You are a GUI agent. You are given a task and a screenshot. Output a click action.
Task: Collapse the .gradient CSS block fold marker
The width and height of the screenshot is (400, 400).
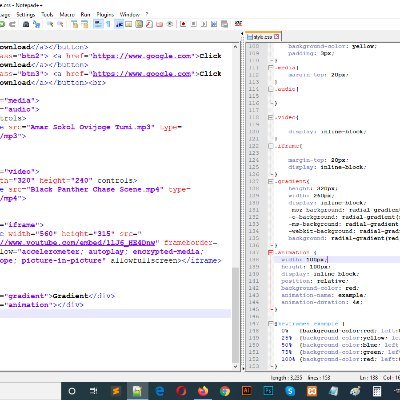coord(271,181)
